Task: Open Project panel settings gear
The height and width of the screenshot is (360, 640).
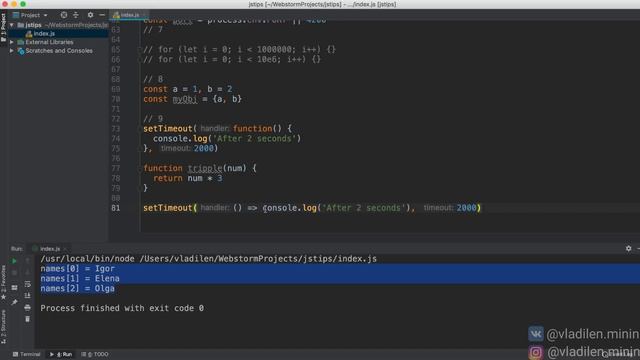Action: coord(90,15)
